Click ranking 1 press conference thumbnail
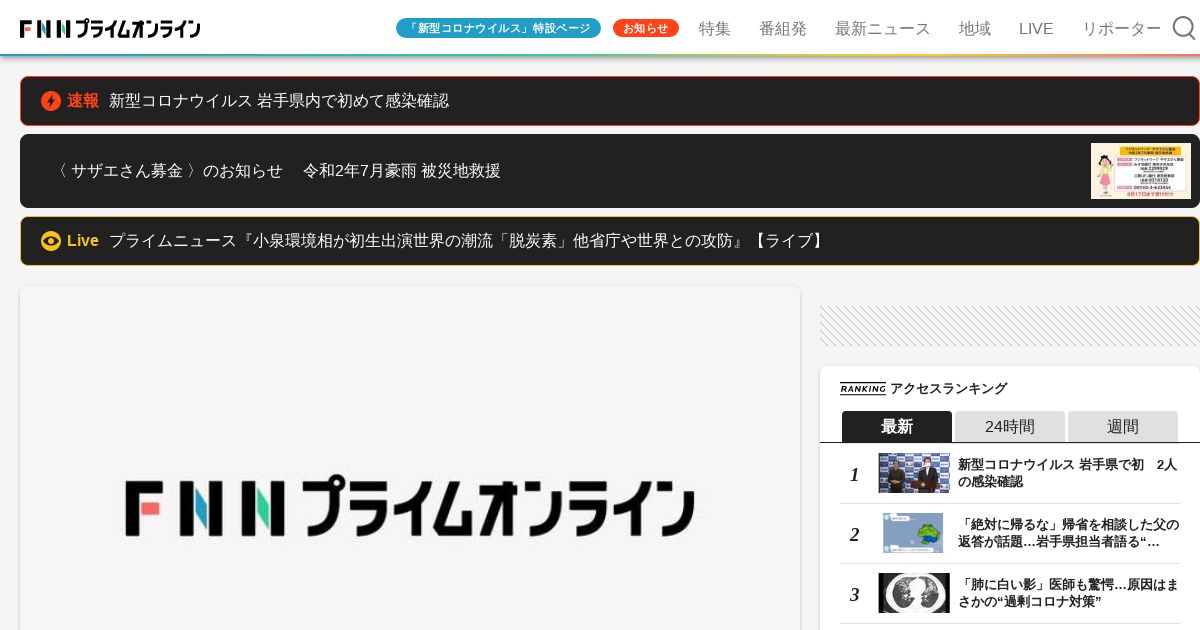This screenshot has height=630, width=1200. click(914, 473)
